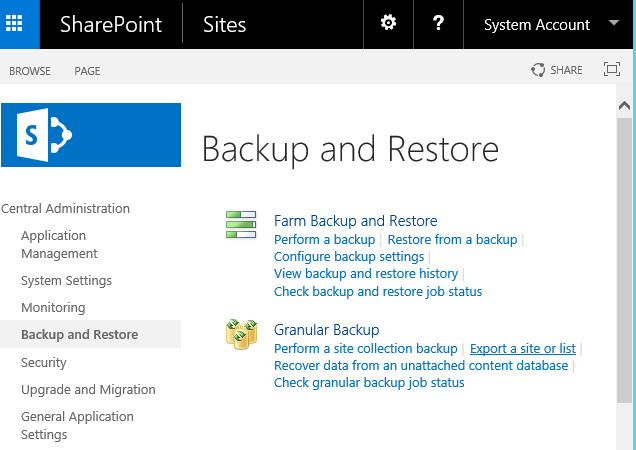Open Upgrade and Migration

[x=88, y=390]
